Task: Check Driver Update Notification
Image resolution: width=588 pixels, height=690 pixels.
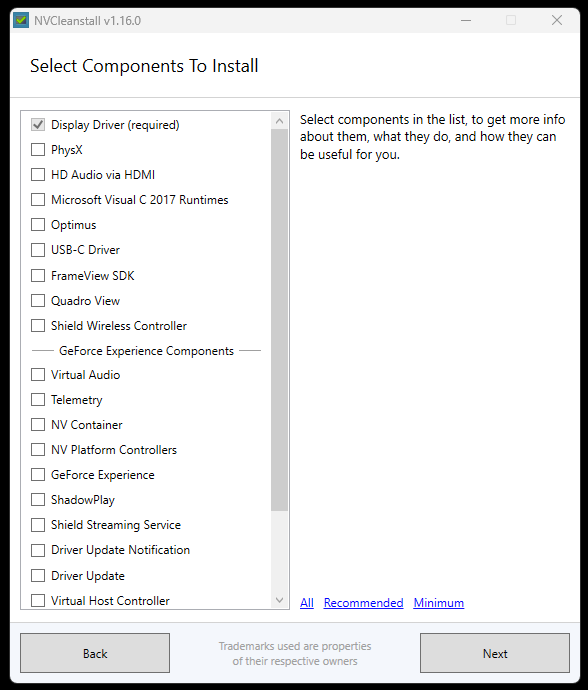Action: pyautogui.click(x=38, y=550)
